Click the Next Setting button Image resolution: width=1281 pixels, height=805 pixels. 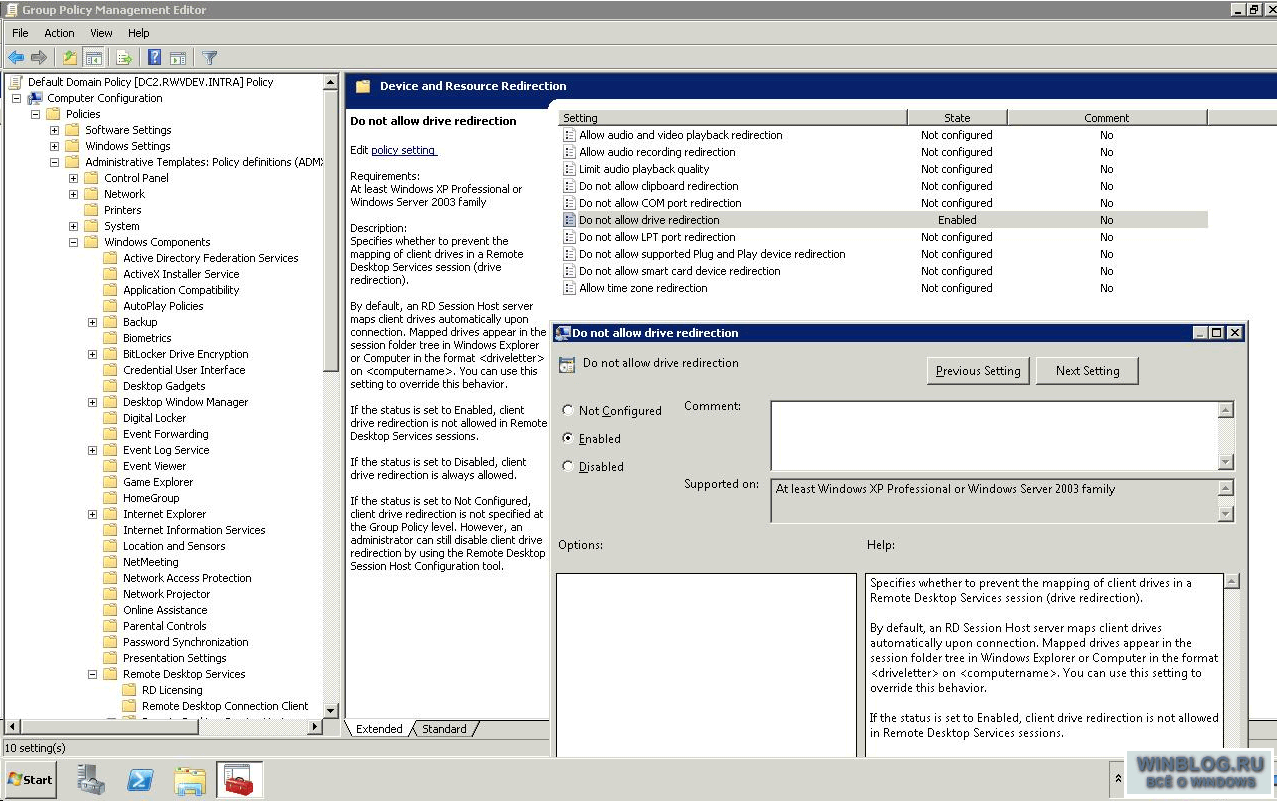1087,370
